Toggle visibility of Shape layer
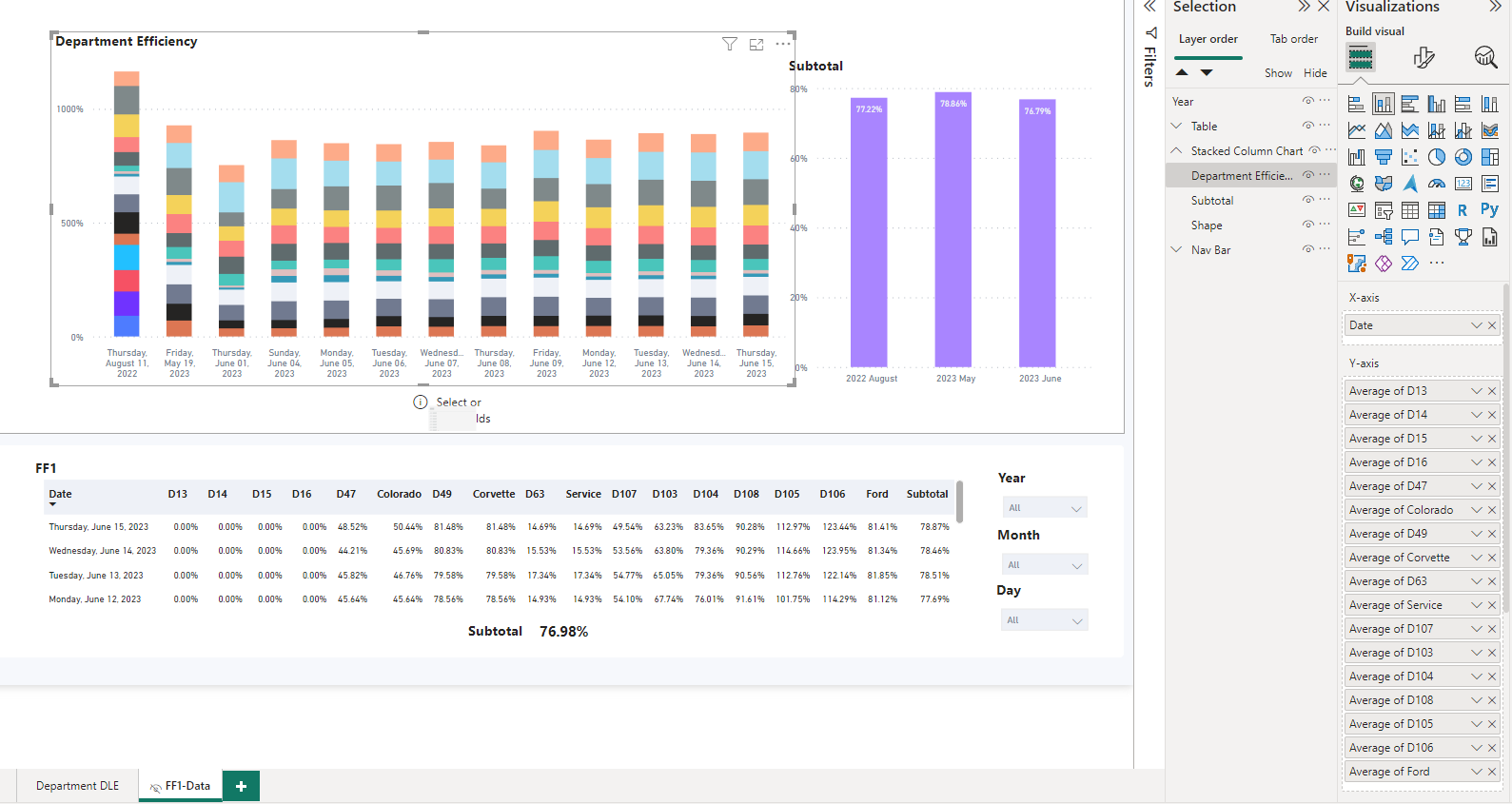Viewport: 1512px width, 804px height. pos(1307,225)
